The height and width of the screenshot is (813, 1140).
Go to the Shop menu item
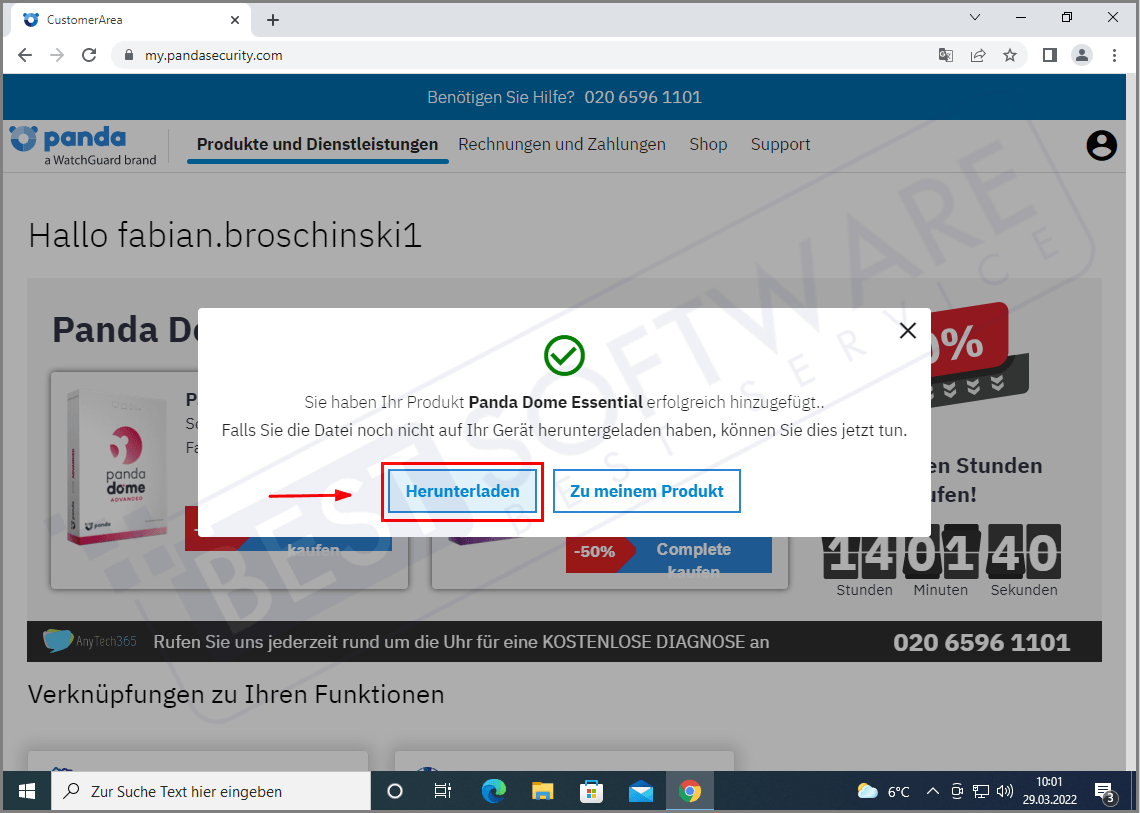coord(708,144)
